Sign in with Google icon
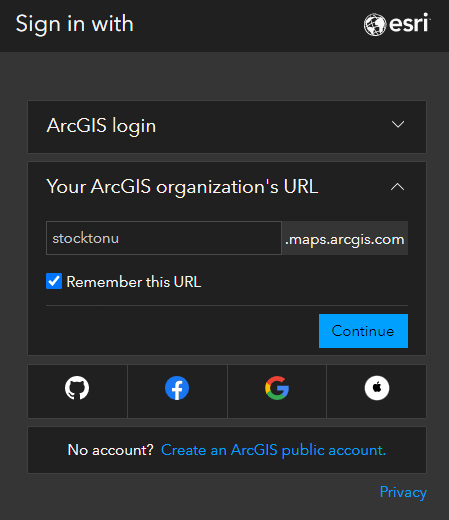 tap(277, 388)
